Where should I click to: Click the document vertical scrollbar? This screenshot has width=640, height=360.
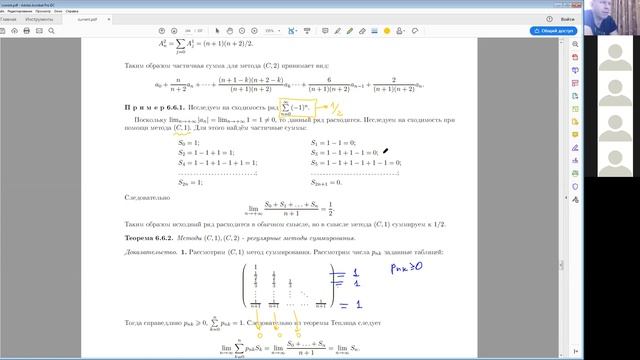561,265
